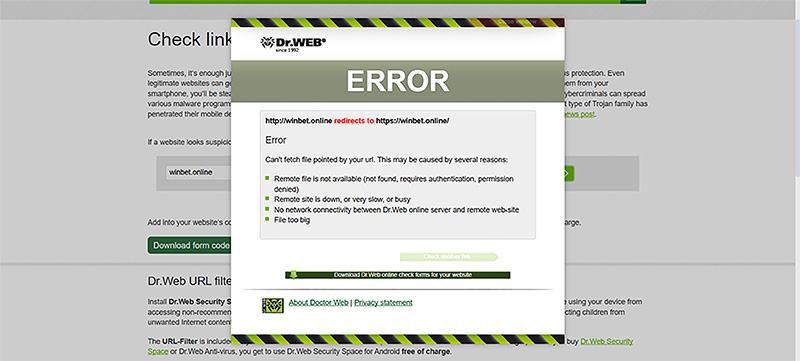800x361 pixels.
Task: Click the small 'Error' subheading in the gray box
Action: pos(276,140)
